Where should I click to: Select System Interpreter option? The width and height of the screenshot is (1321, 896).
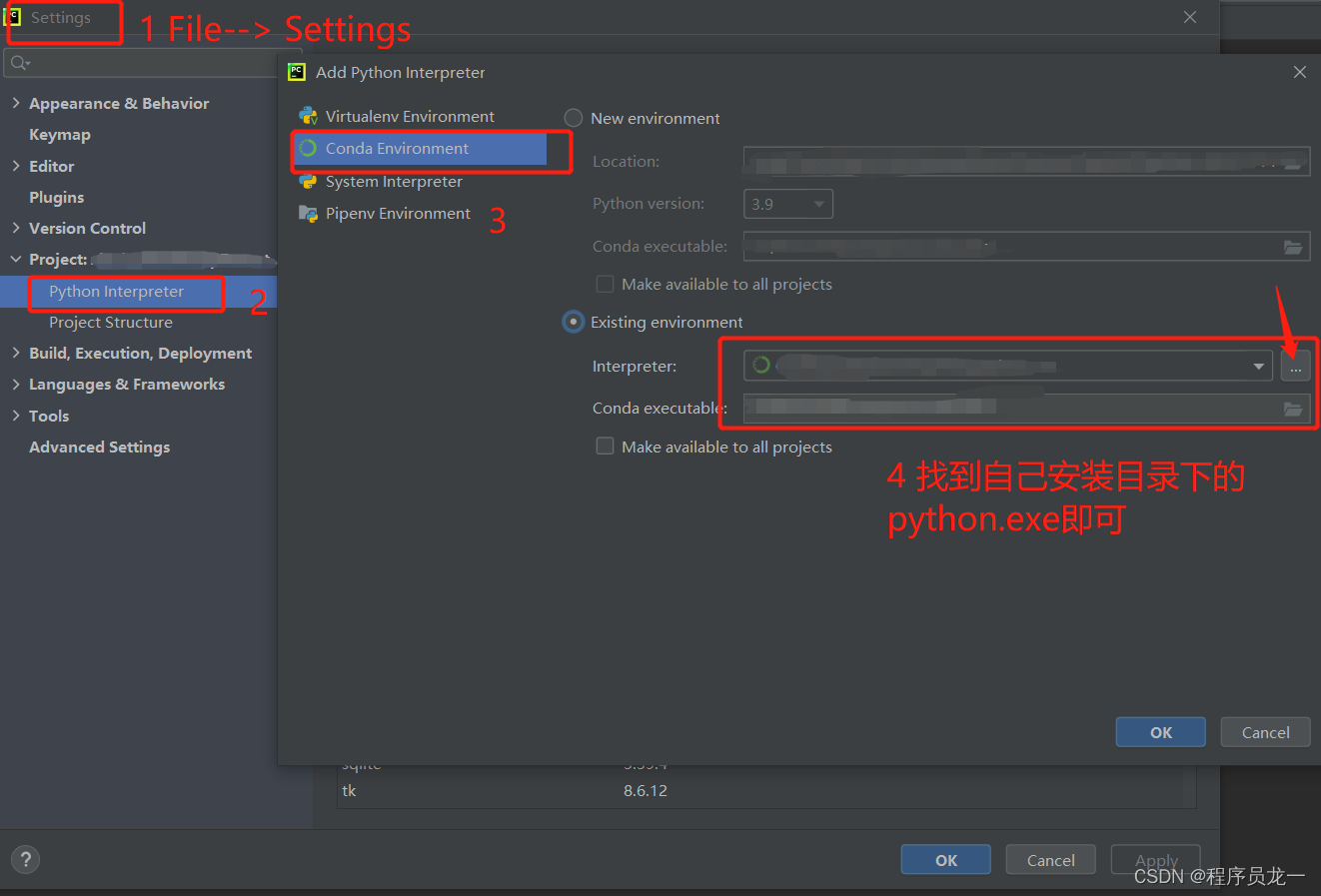[x=394, y=181]
